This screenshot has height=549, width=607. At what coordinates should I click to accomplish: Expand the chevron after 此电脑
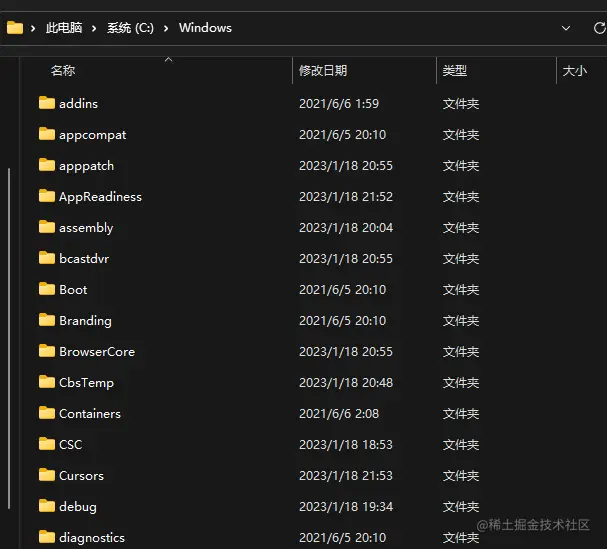click(94, 28)
